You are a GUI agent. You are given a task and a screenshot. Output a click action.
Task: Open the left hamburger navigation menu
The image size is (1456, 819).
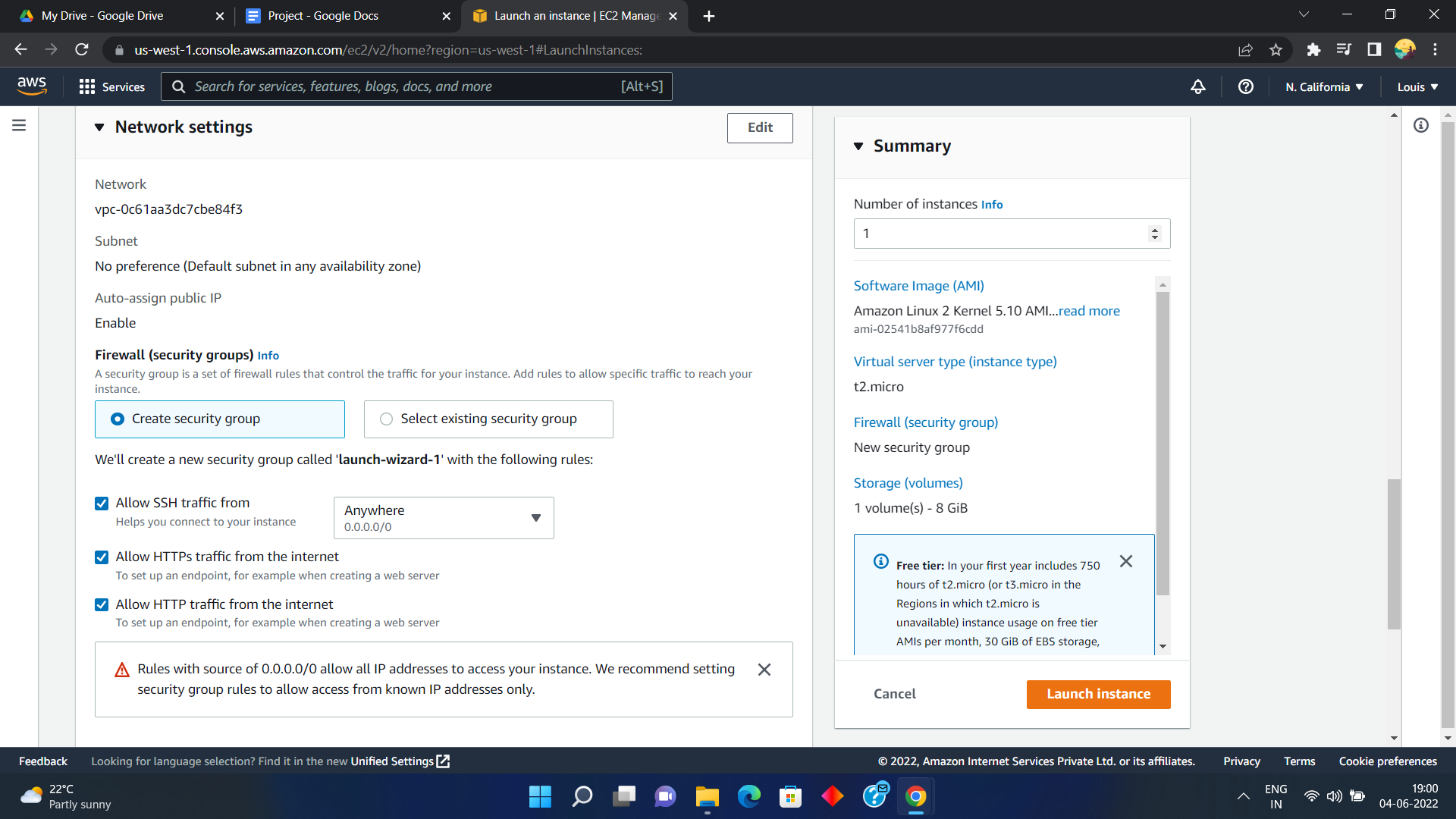pos(19,125)
